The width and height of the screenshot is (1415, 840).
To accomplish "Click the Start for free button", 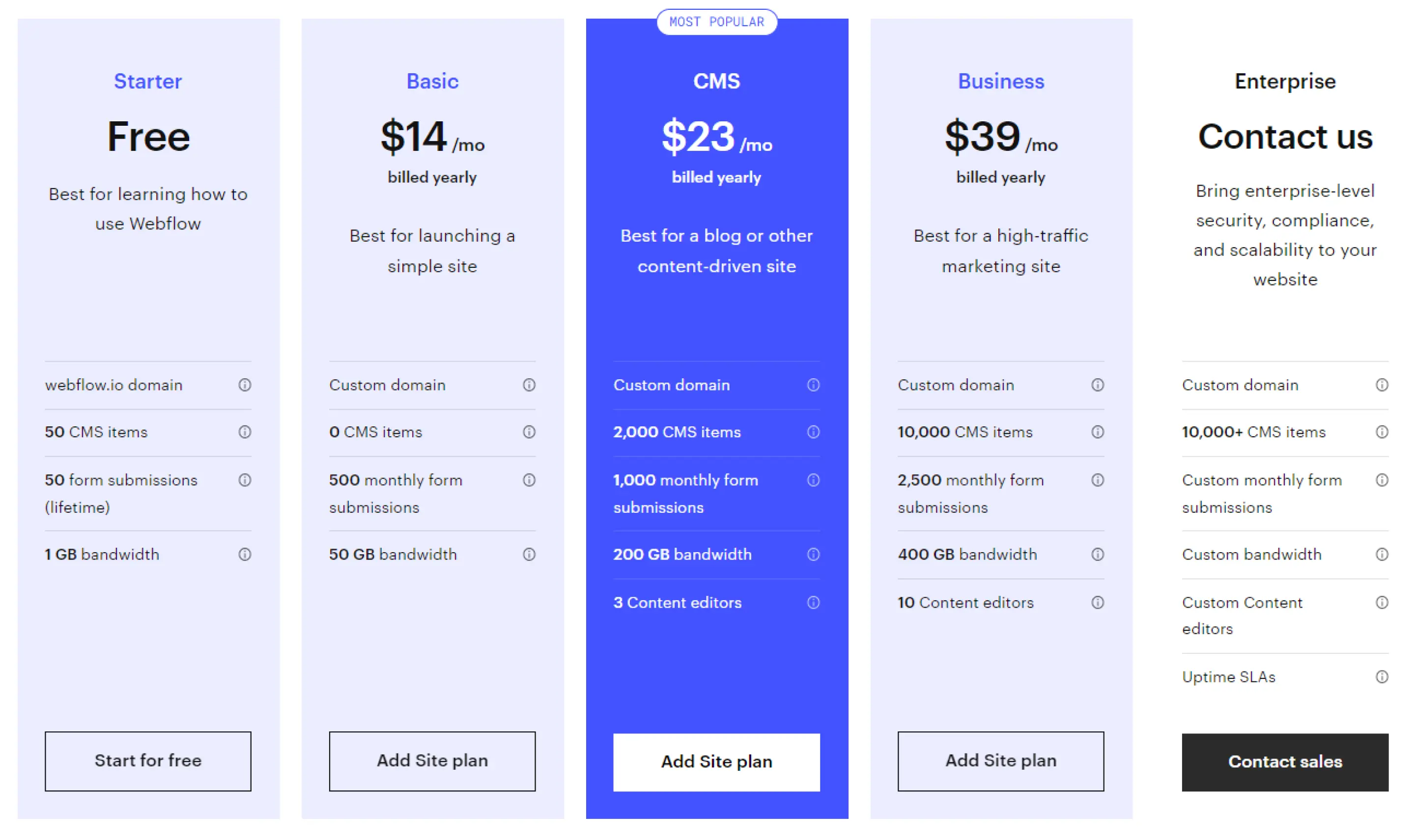I will coord(148,761).
